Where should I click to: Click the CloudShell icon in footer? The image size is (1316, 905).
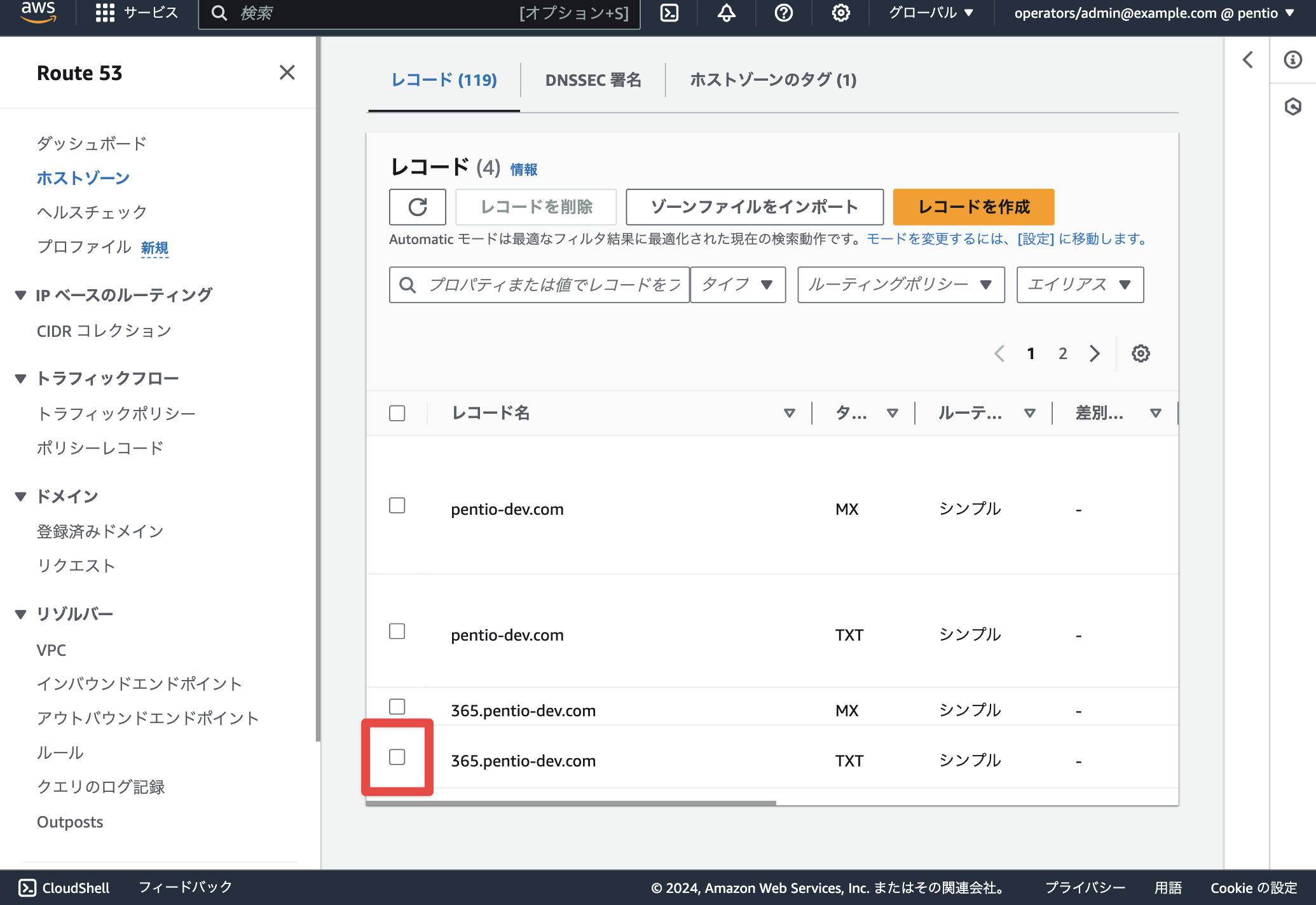pos(27,888)
